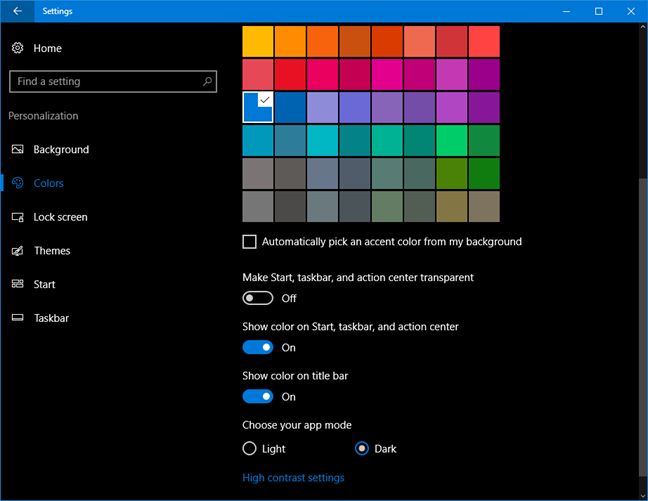Open the Themes page
This screenshot has width=648, height=501.
click(52, 250)
